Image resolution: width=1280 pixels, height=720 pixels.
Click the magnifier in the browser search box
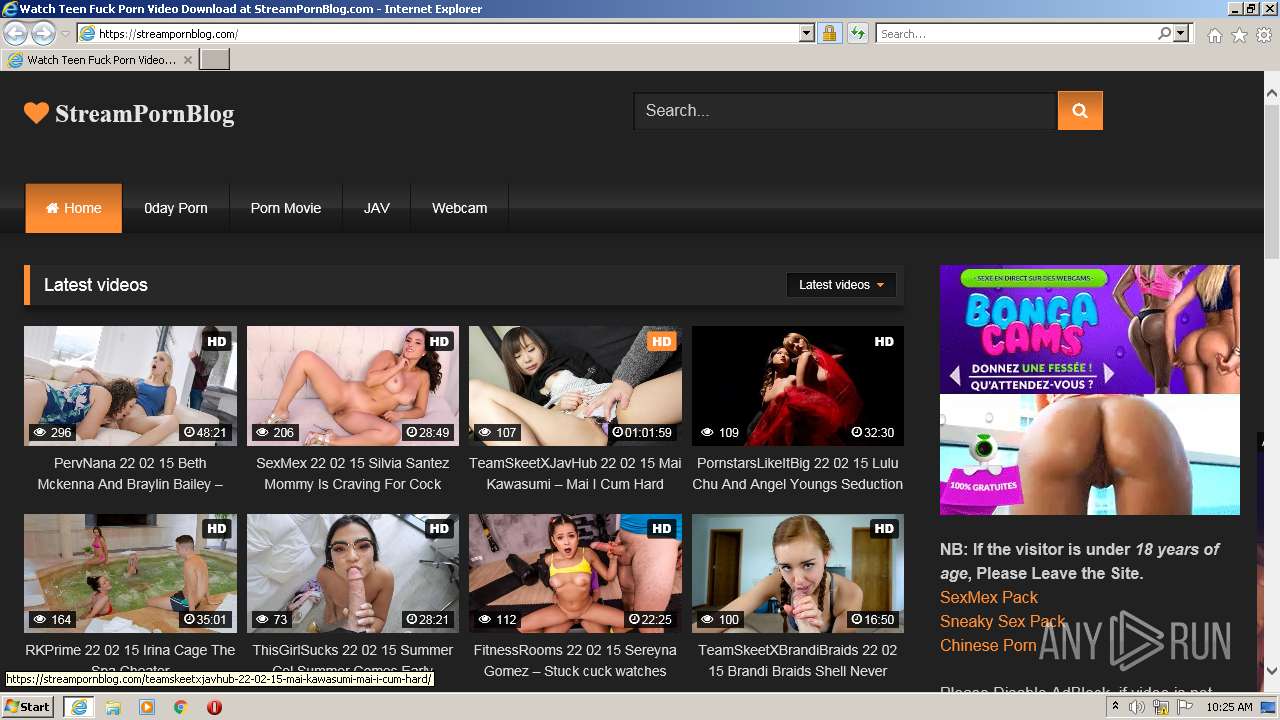click(1164, 33)
